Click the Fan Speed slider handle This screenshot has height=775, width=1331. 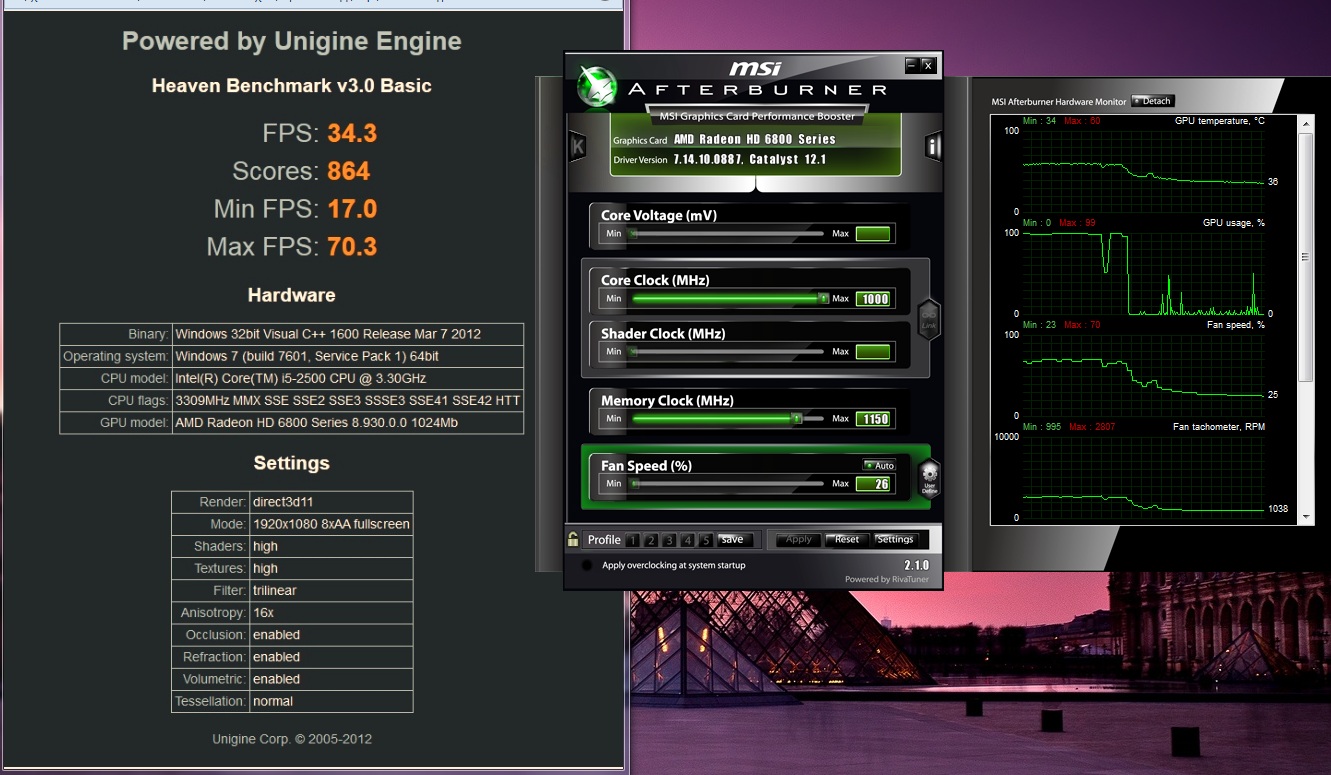click(634, 483)
